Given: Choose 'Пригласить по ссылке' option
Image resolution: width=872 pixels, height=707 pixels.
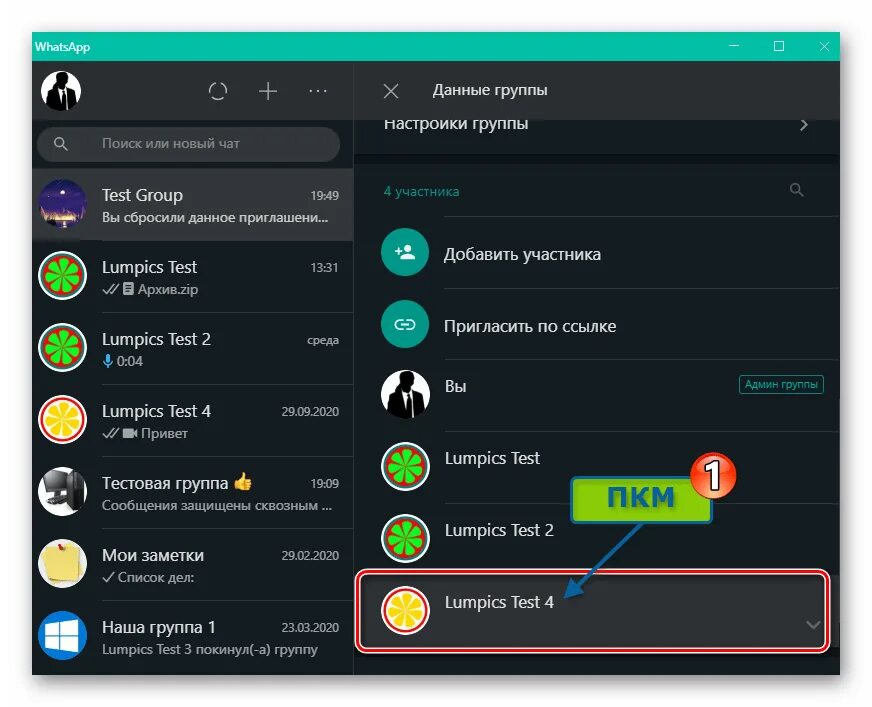Looking at the screenshot, I should pyautogui.click(x=530, y=327).
